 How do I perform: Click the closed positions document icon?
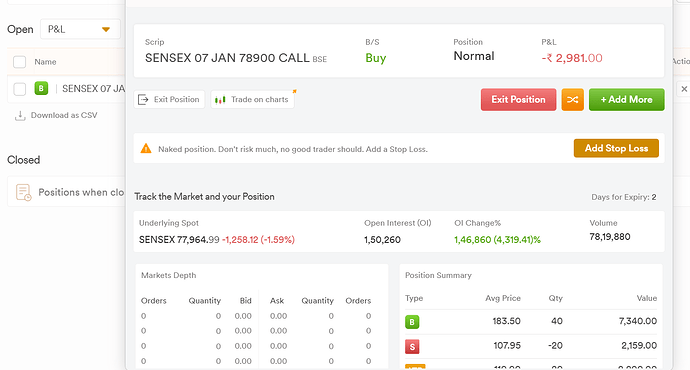click(x=23, y=193)
